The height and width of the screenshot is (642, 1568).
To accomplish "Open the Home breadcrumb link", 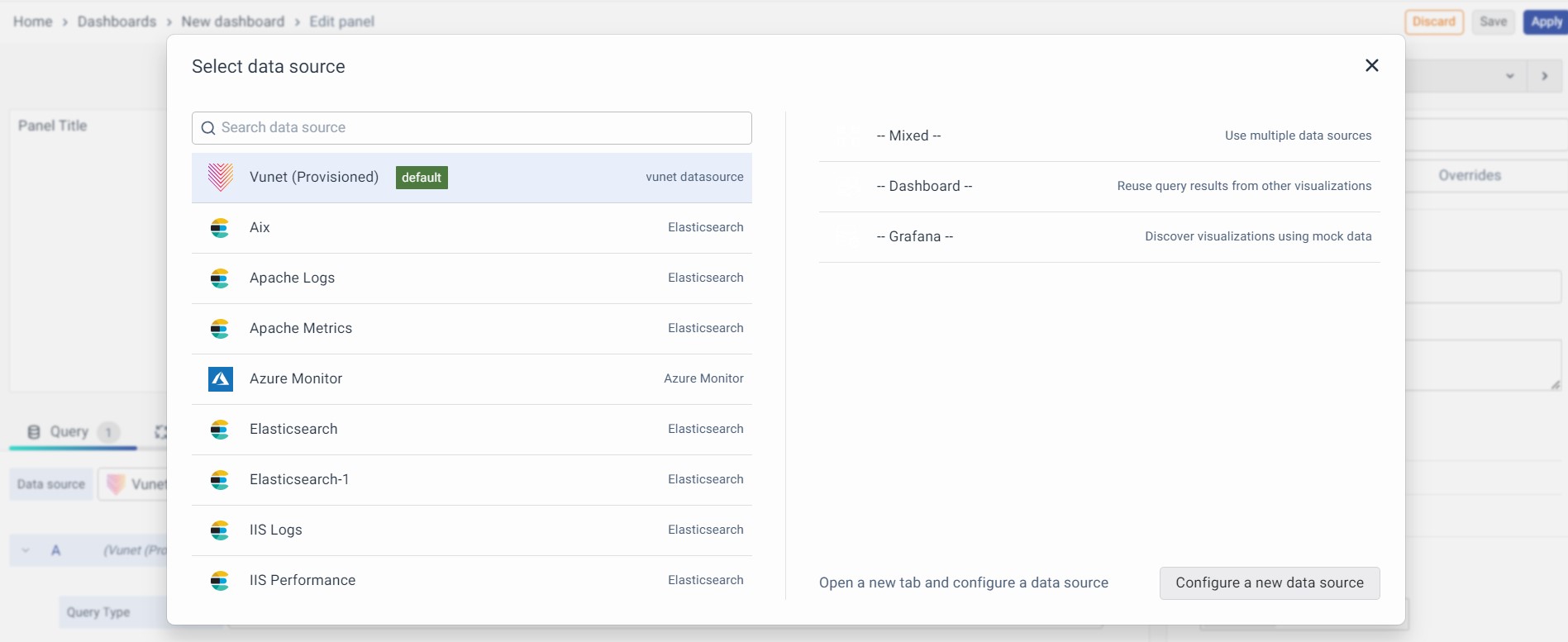I will [32, 21].
